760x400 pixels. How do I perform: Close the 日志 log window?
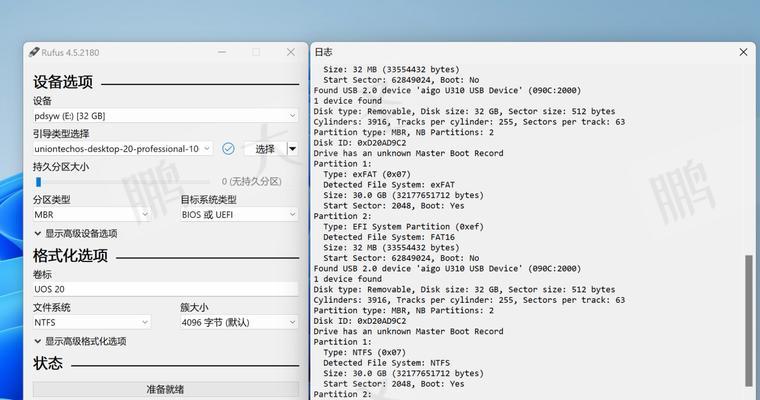point(743,52)
